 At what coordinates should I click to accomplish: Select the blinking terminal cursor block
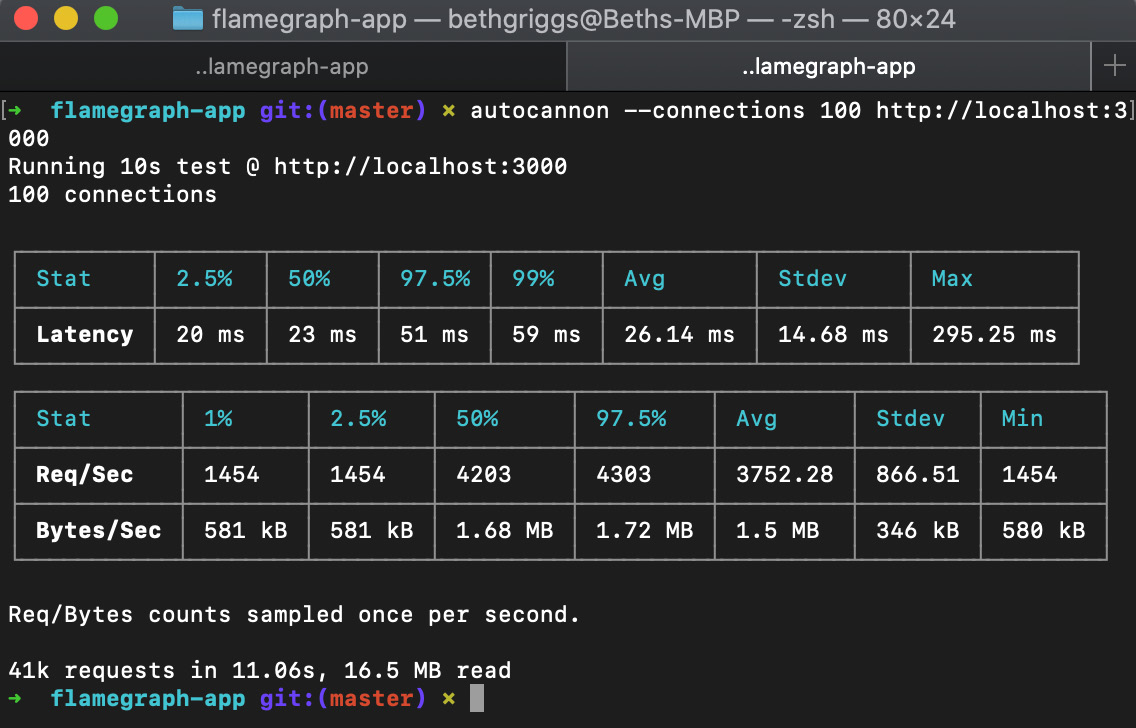(475, 697)
